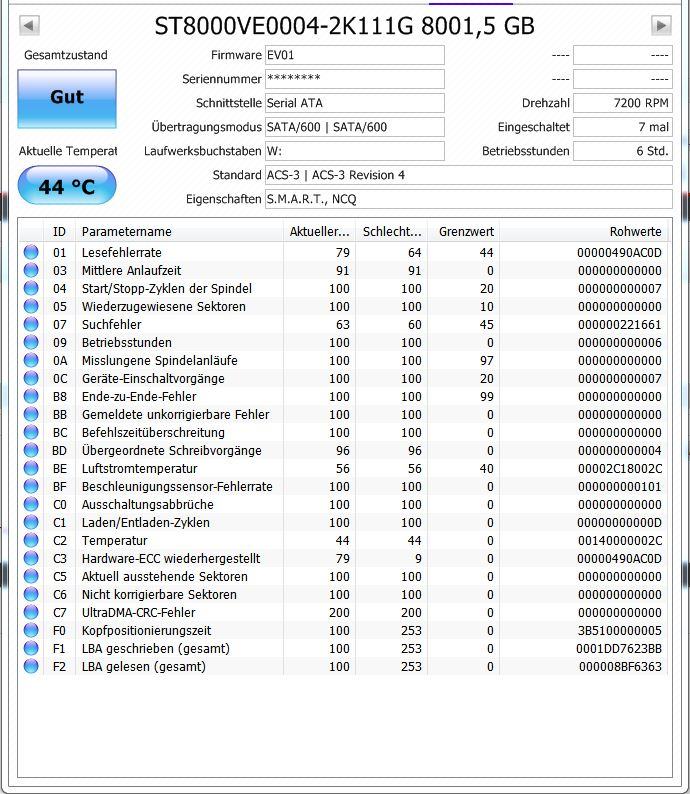
Task: Click status icon for Aktuell ausstehende Sektoren
Action: 31,576
